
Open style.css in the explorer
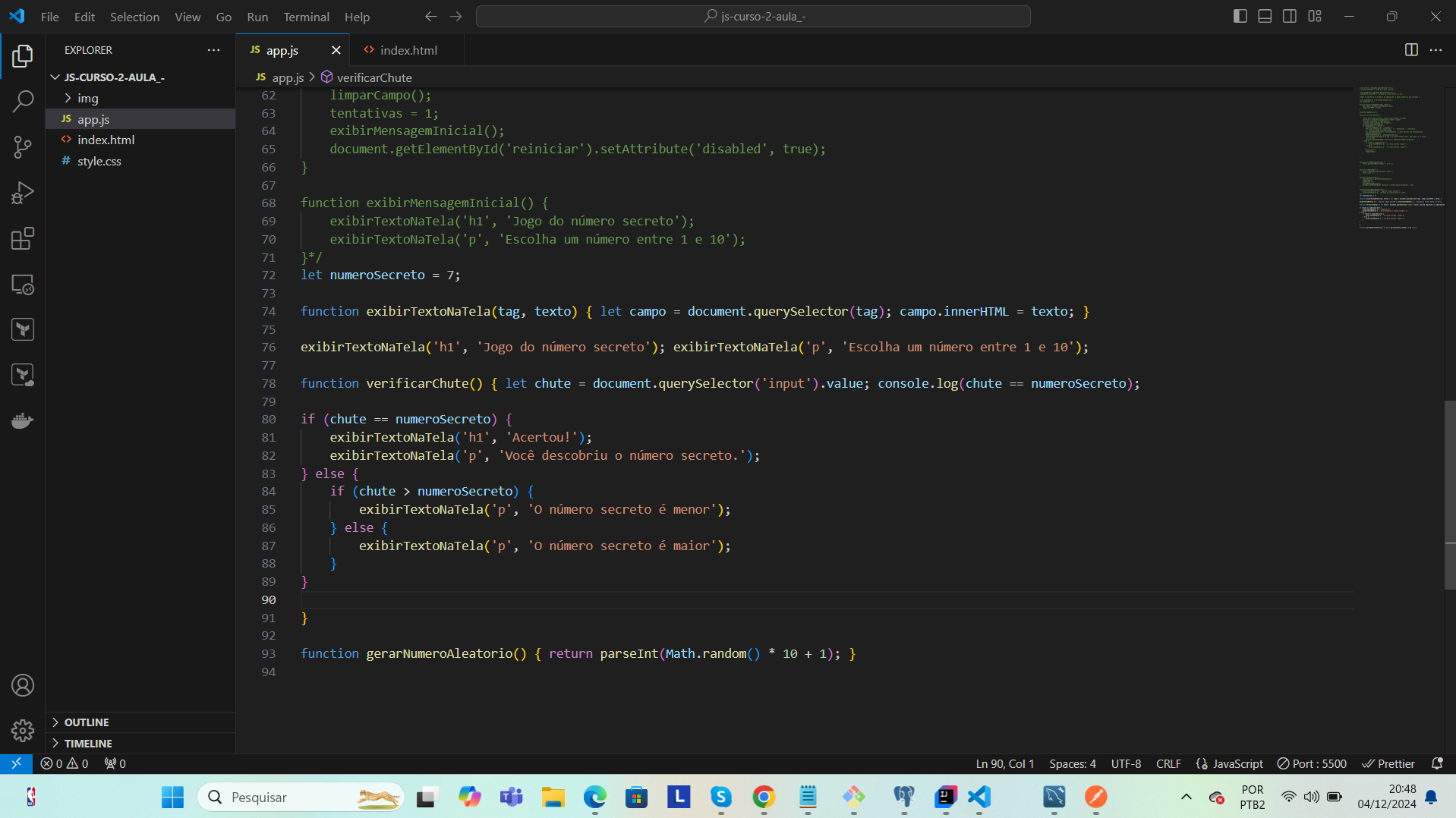(140, 161)
